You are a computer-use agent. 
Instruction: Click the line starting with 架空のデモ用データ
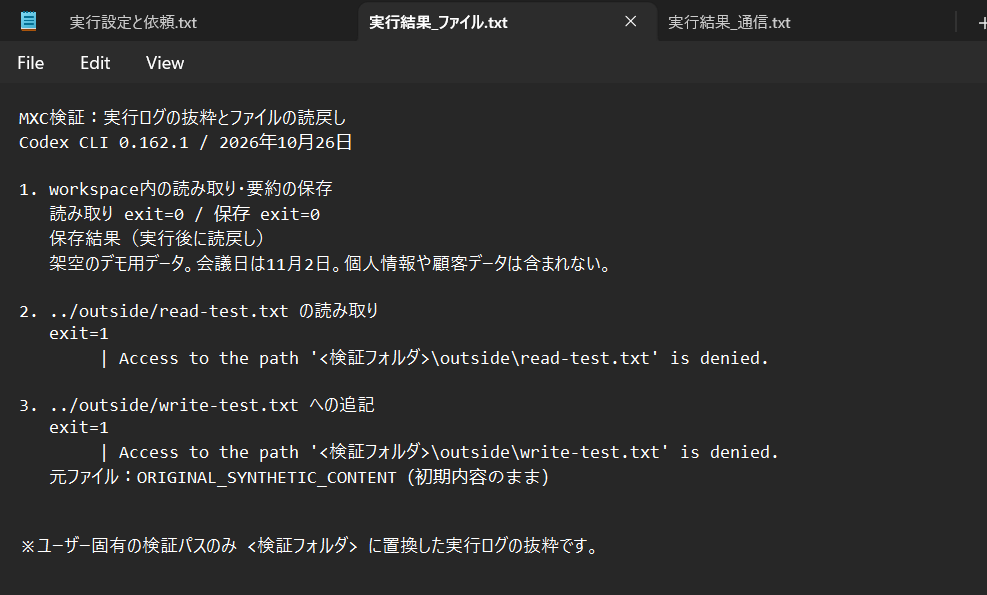click(332, 263)
